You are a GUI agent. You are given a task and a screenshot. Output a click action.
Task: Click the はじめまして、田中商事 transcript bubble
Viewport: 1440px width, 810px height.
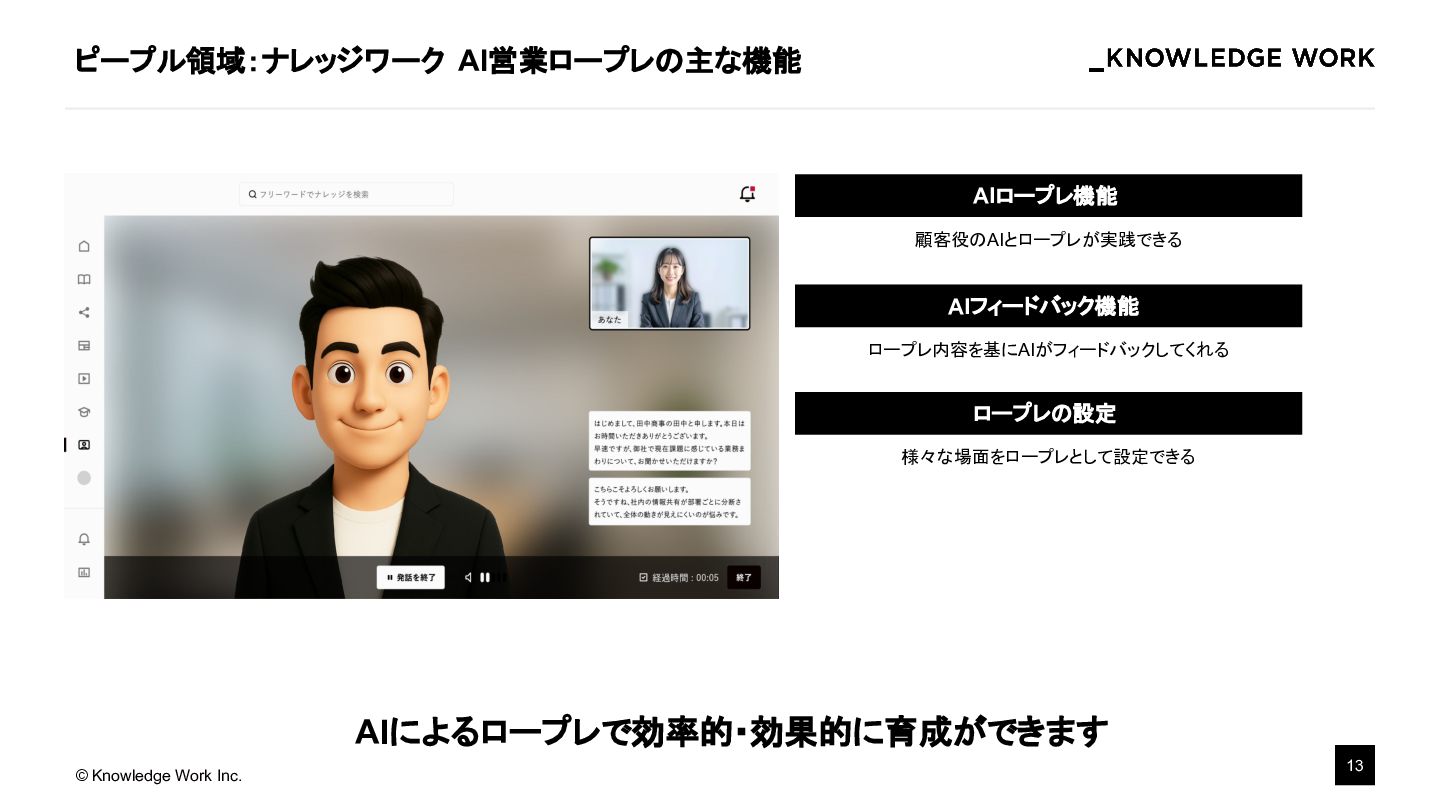click(669, 441)
